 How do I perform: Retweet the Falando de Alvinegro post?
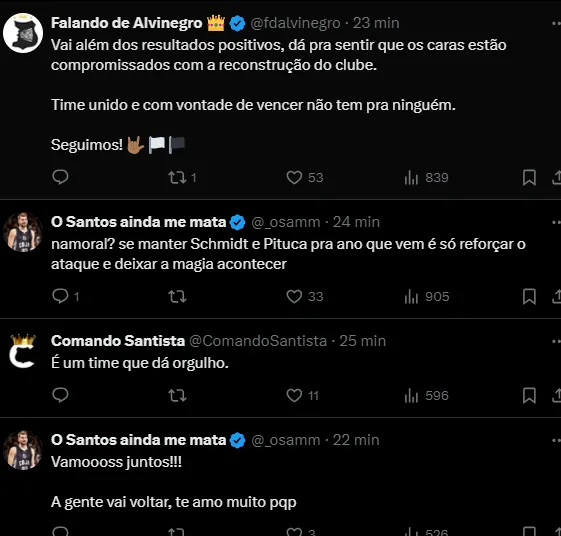[182, 177]
